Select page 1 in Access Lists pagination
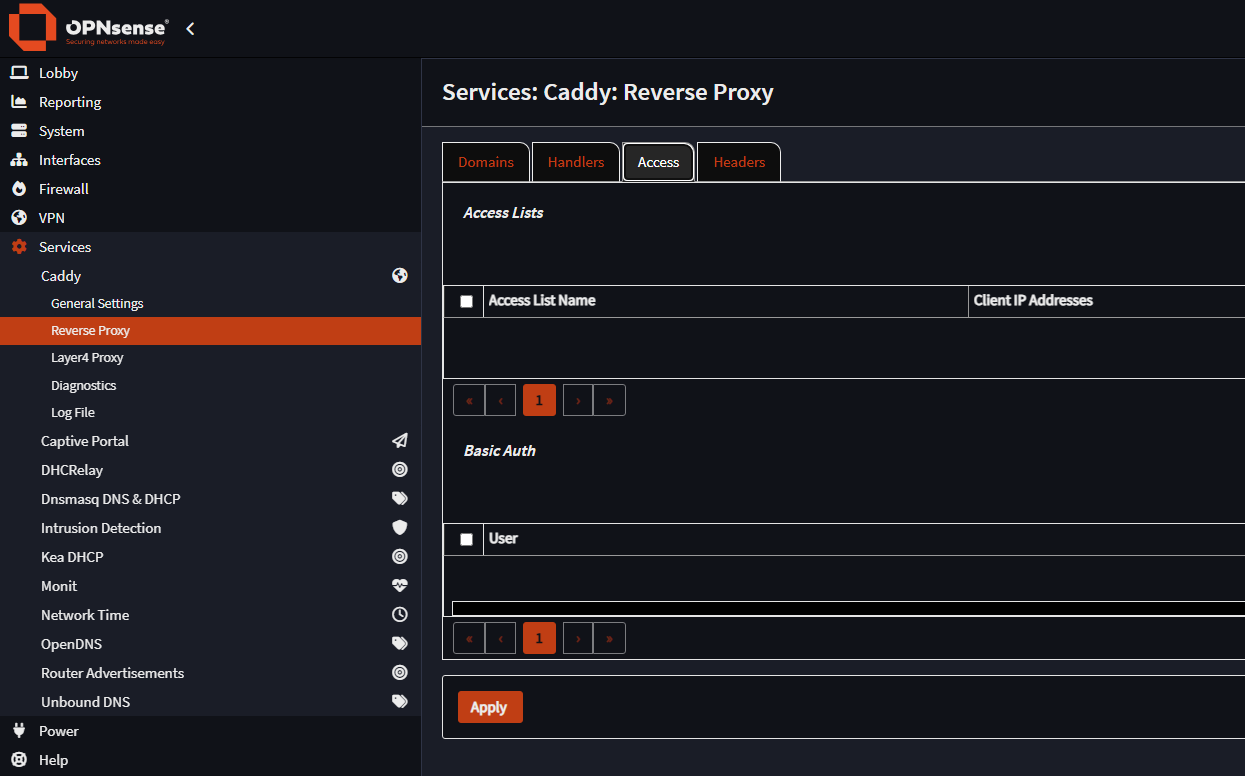The image size is (1245, 776). click(539, 400)
